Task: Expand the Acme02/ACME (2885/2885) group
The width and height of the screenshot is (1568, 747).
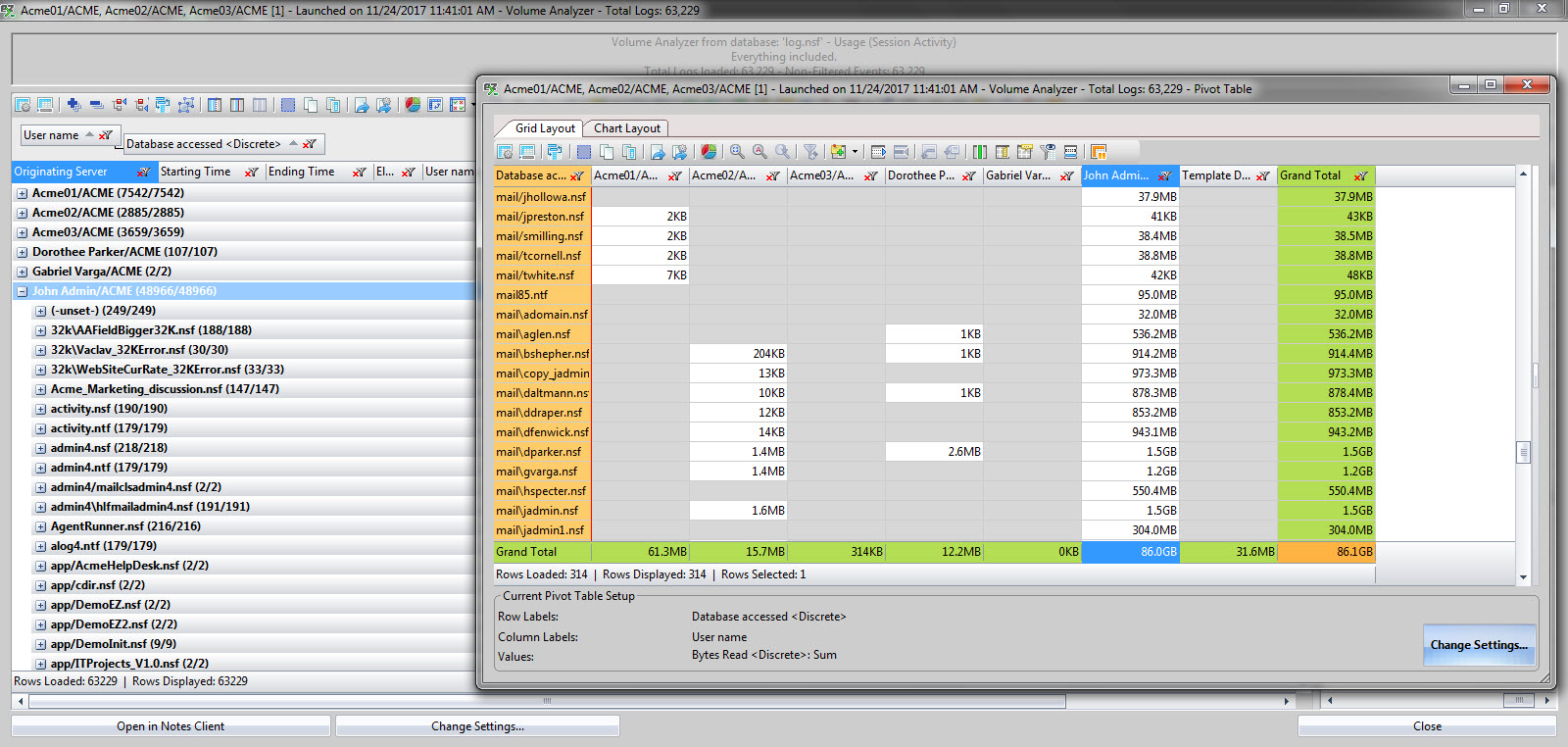Action: 22,214
